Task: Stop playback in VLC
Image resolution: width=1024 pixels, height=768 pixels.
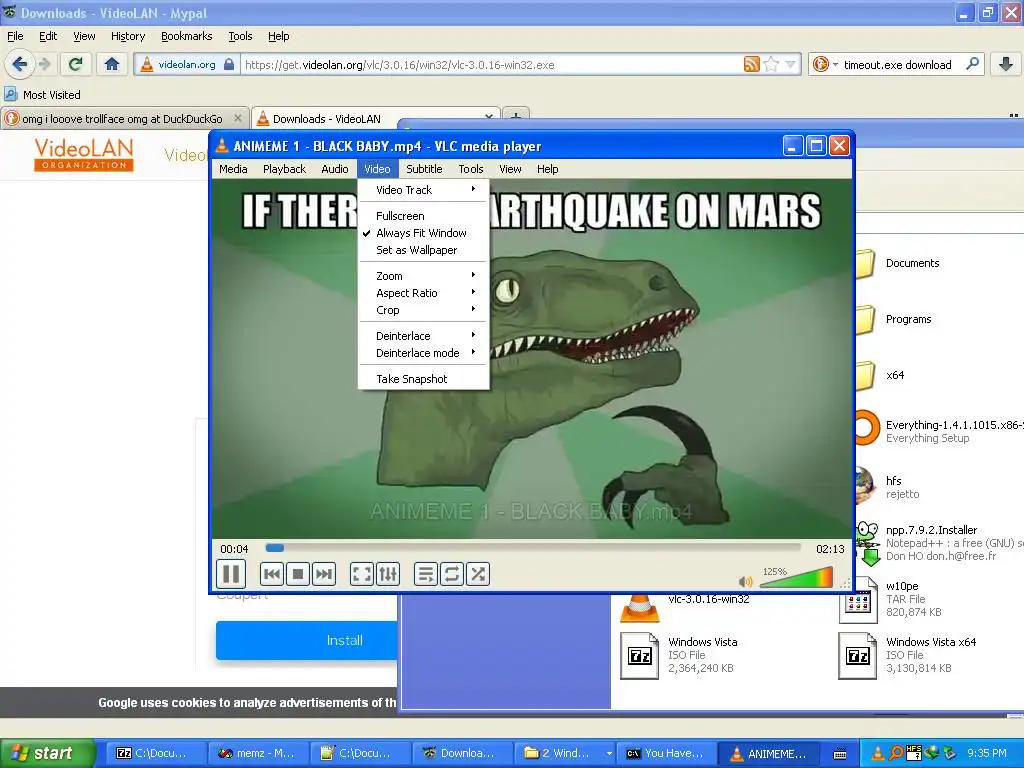Action: 298,574
